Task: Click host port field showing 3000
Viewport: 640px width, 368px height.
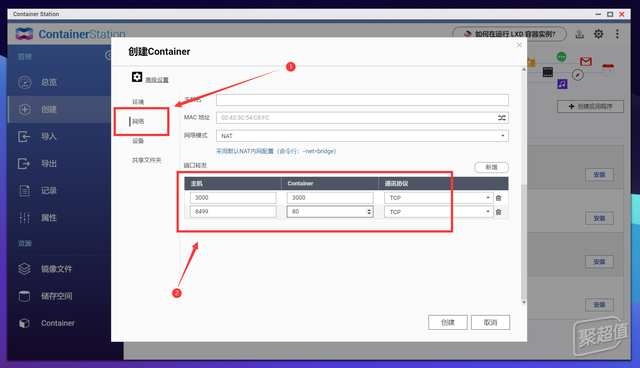Action: point(233,197)
